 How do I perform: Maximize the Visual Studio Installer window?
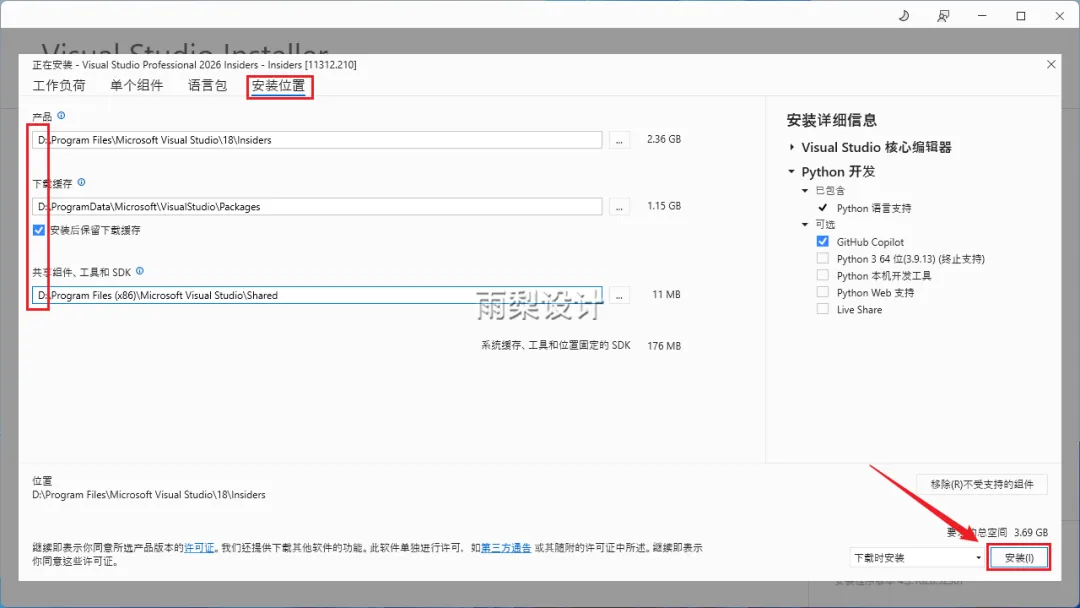pyautogui.click(x=1021, y=16)
